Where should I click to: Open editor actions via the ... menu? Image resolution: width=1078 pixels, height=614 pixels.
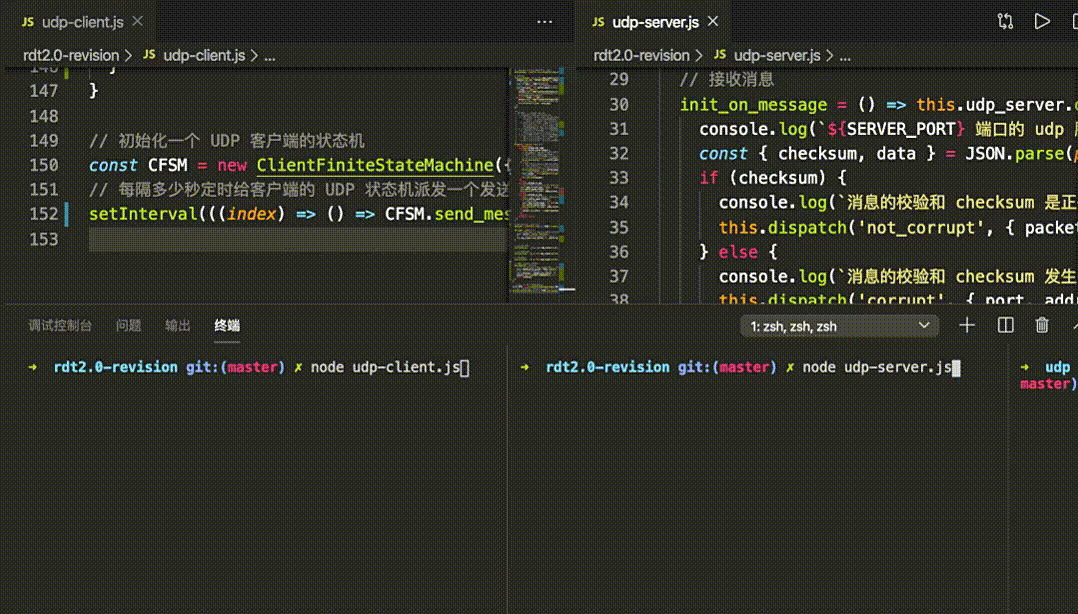[x=544, y=20]
